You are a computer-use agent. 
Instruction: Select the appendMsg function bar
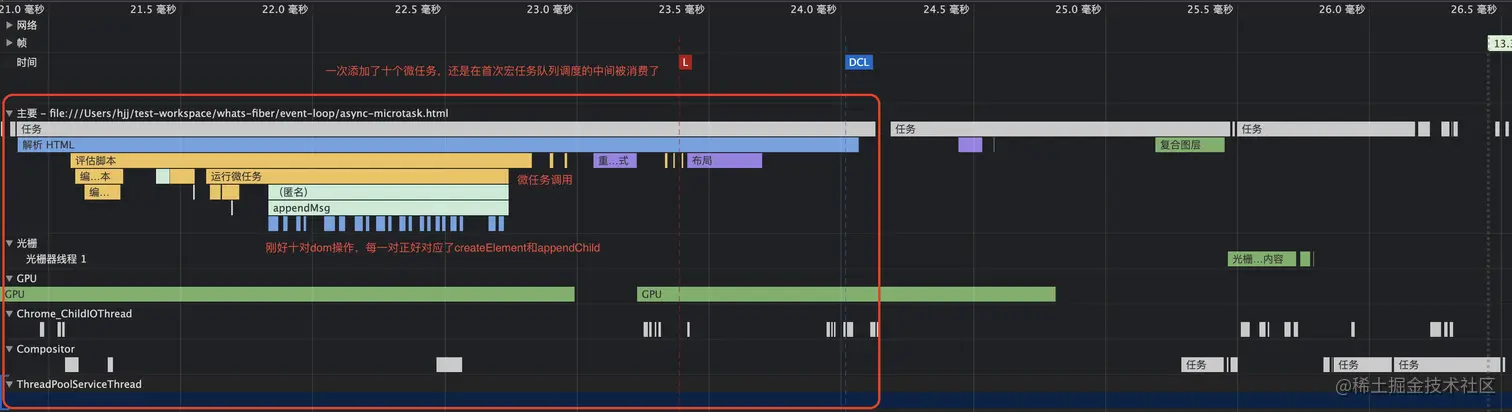click(x=388, y=208)
